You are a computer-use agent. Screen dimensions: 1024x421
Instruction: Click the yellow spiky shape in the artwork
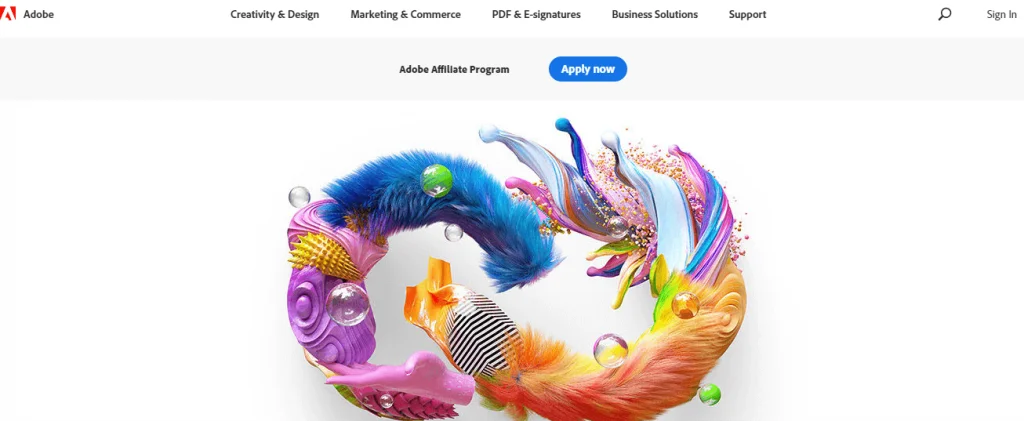click(323, 255)
